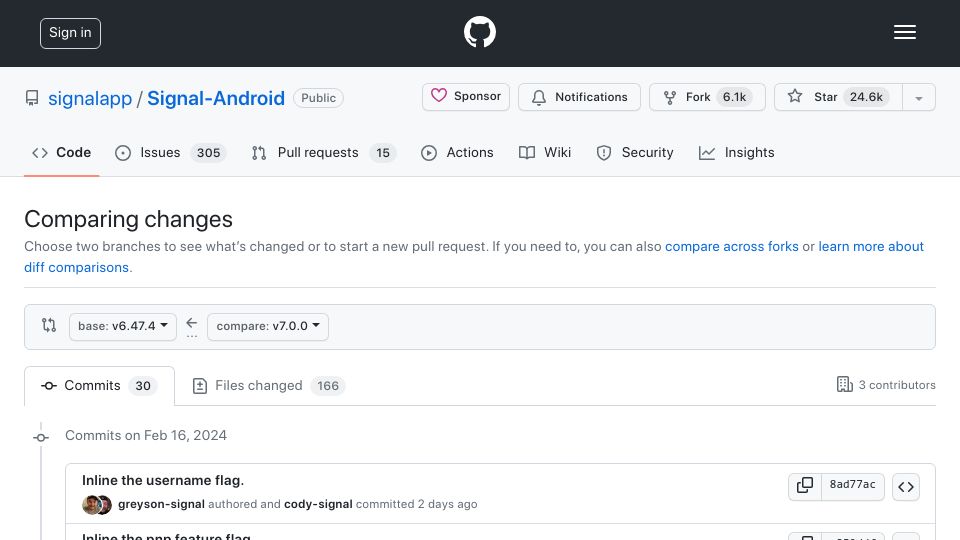Open learn more about diff comparisons link
960x540 pixels.
871,246
